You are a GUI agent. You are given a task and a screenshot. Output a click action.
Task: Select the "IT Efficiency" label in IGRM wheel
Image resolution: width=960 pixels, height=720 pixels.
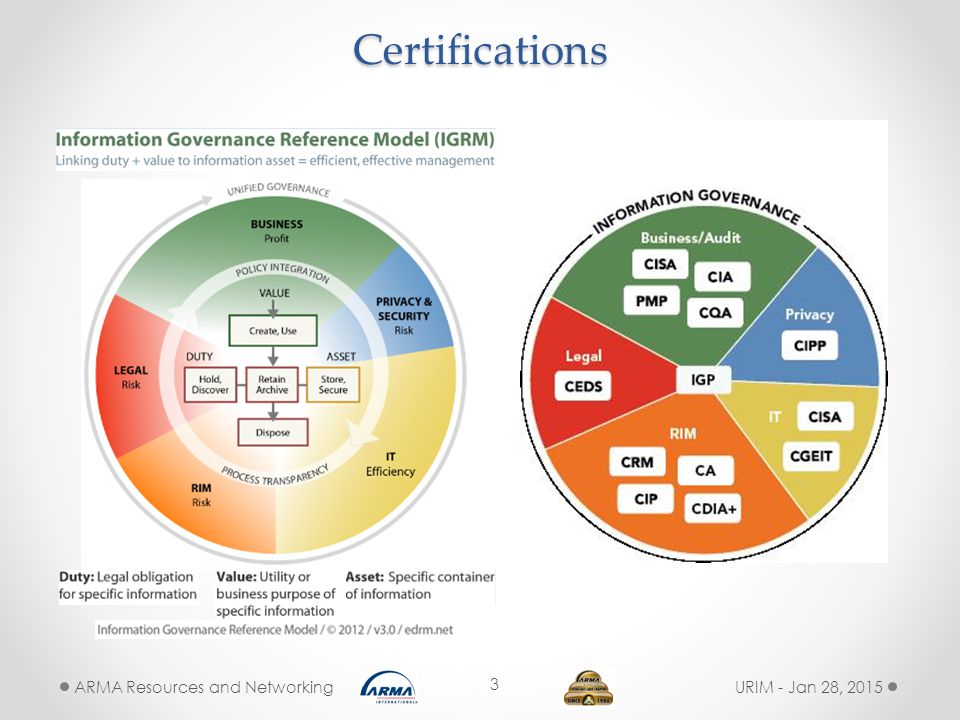[390, 464]
